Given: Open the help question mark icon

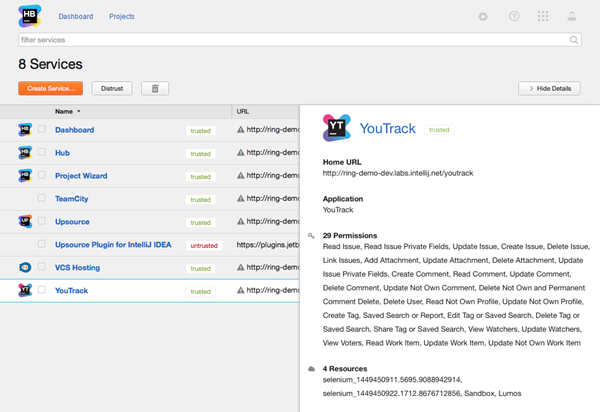Looking at the screenshot, I should pos(514,17).
